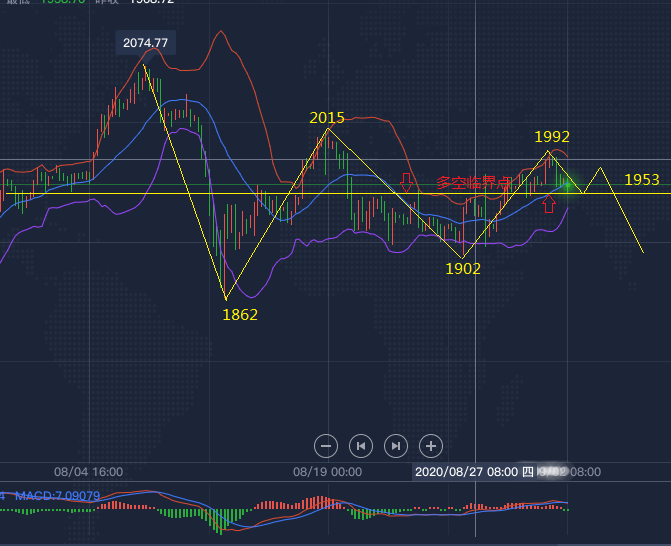Click the 1992 peak label
671x546 pixels.
552,137
